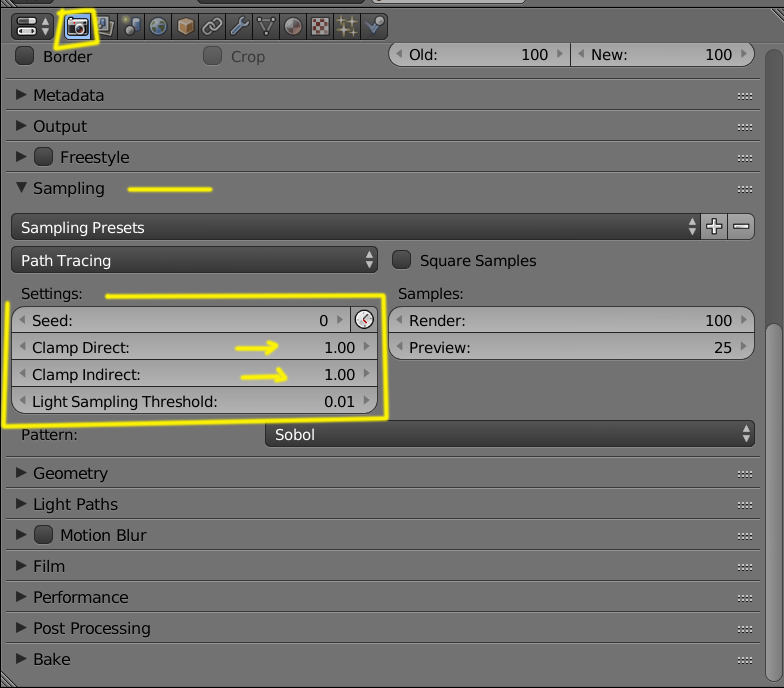Select the Render properties camera tab
Viewport: 784px width, 688px height.
(x=77, y=26)
